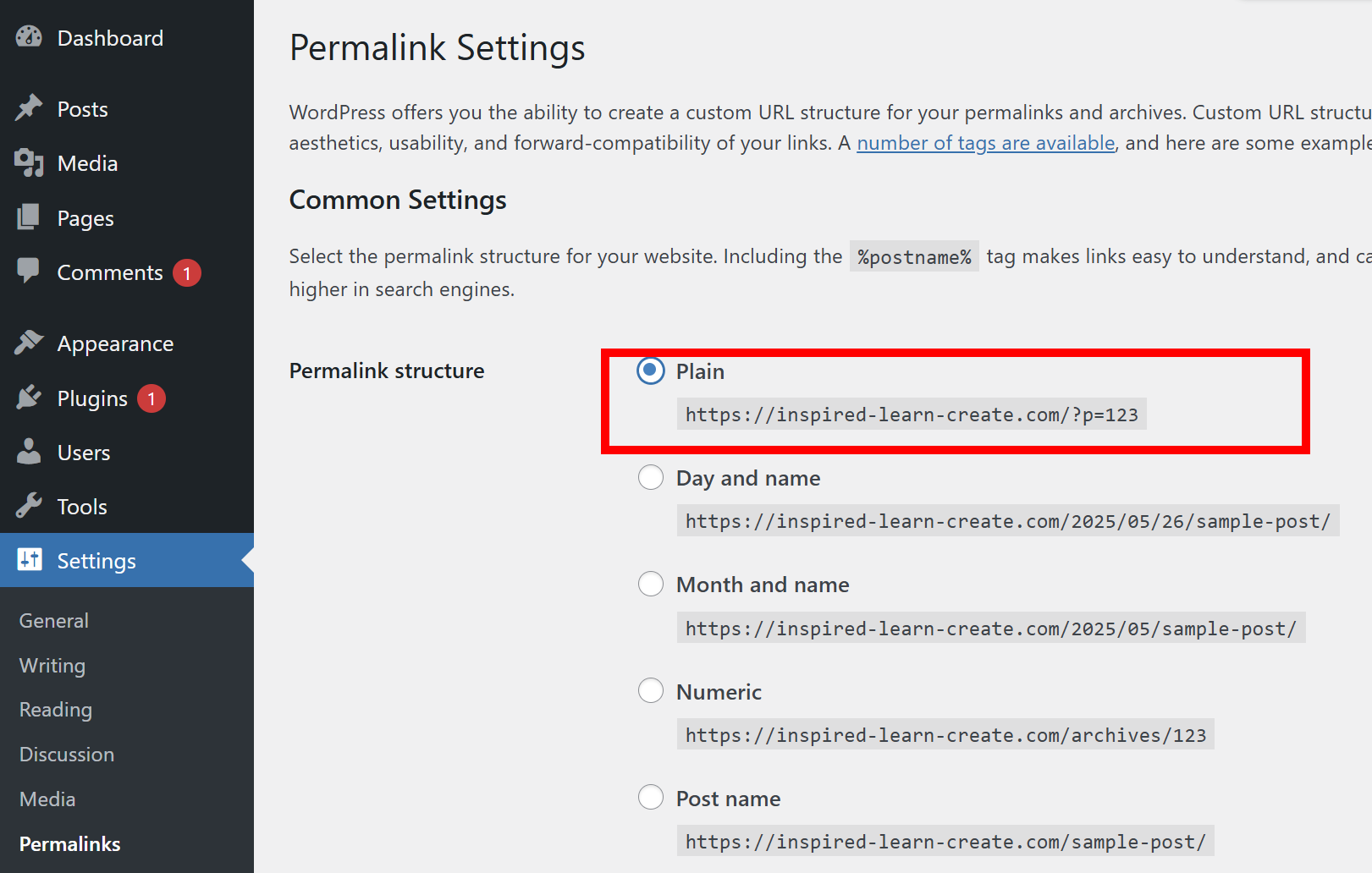Click the Dashboard gauge icon

pos(29,37)
